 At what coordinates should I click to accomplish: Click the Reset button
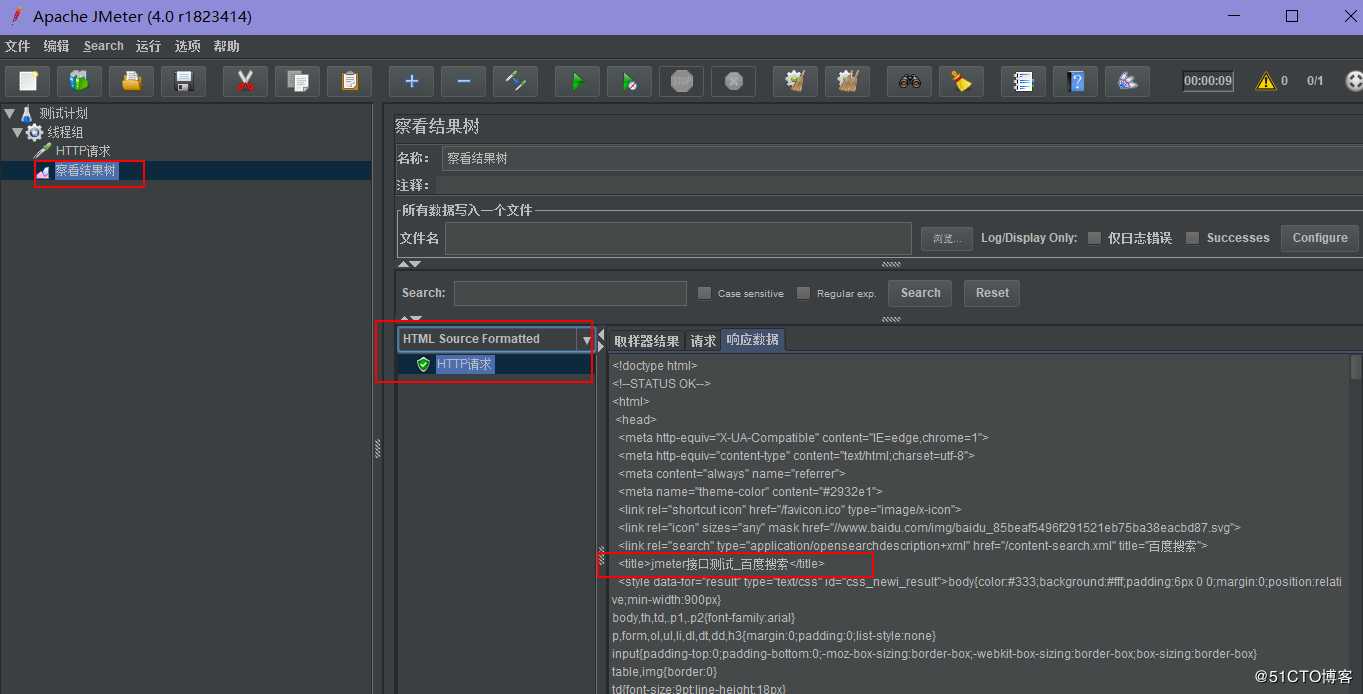click(x=992, y=293)
